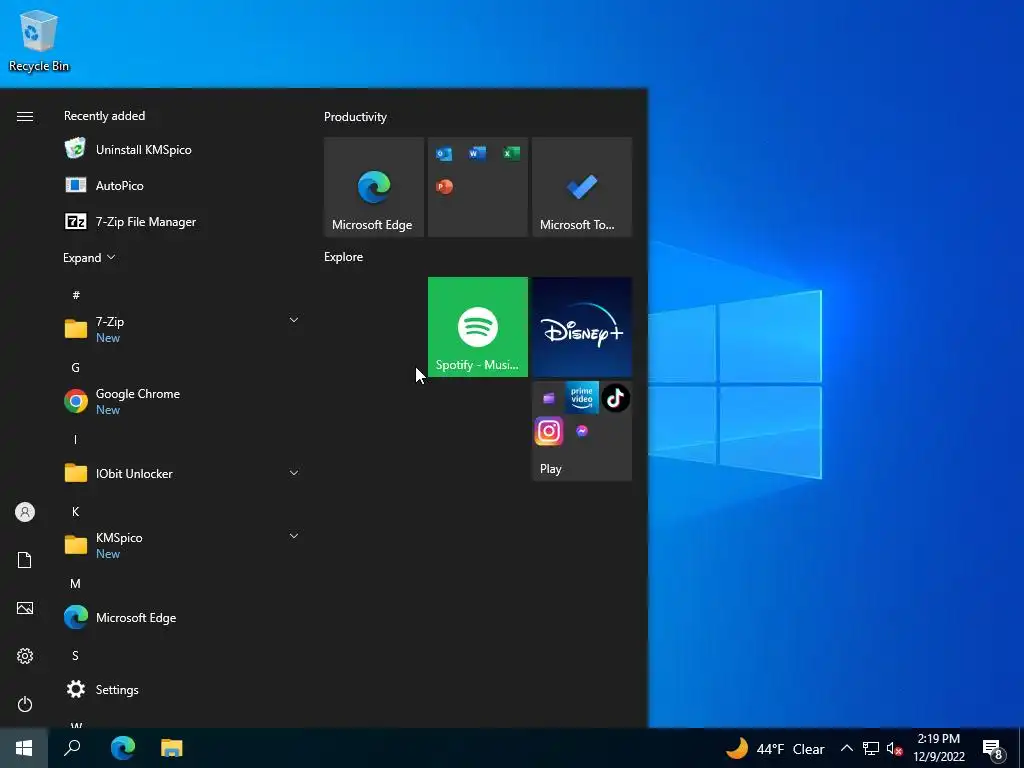Click the Windows Start button
1024x768 pixels.
pos(24,748)
